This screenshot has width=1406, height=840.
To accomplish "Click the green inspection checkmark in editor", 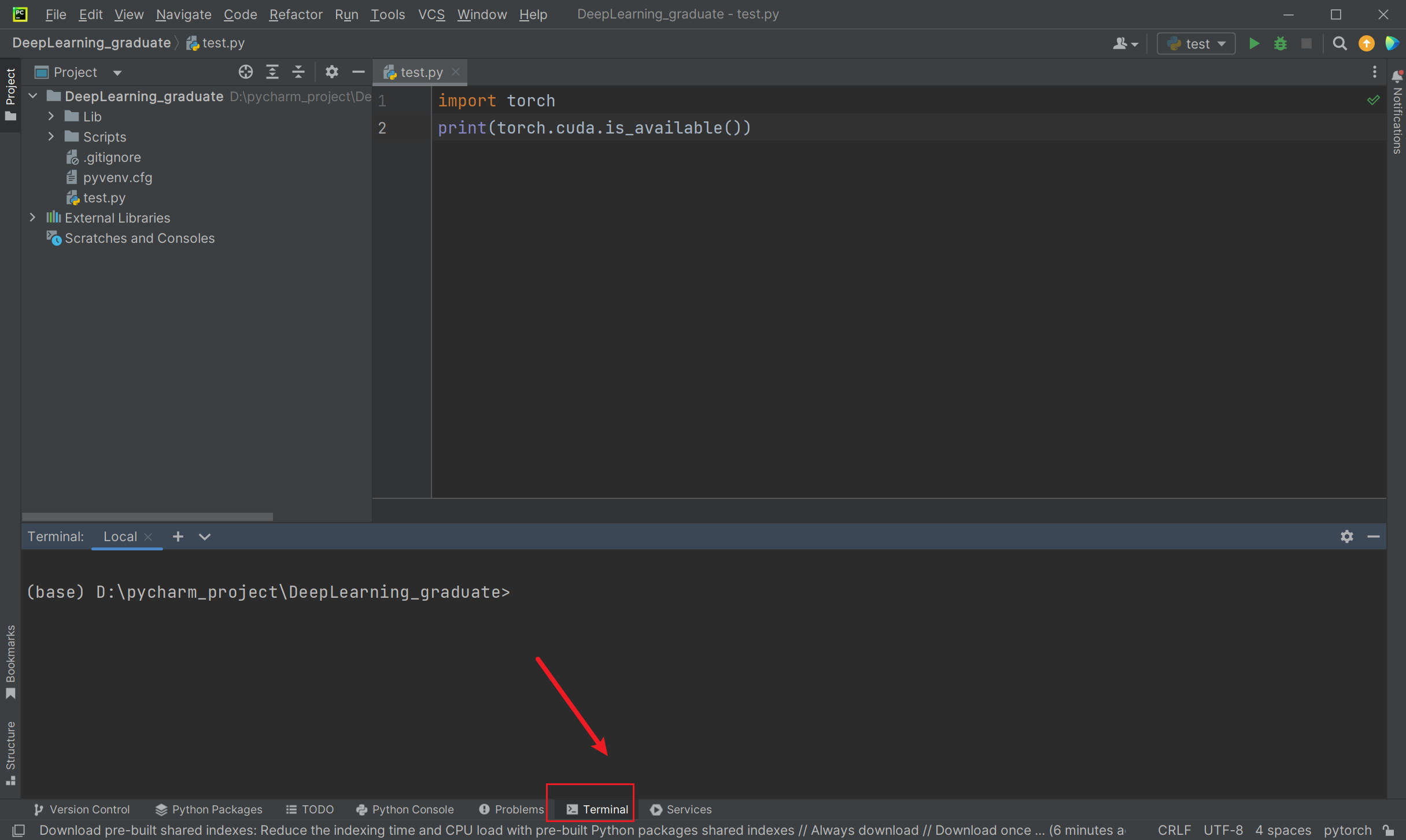I will pyautogui.click(x=1374, y=100).
